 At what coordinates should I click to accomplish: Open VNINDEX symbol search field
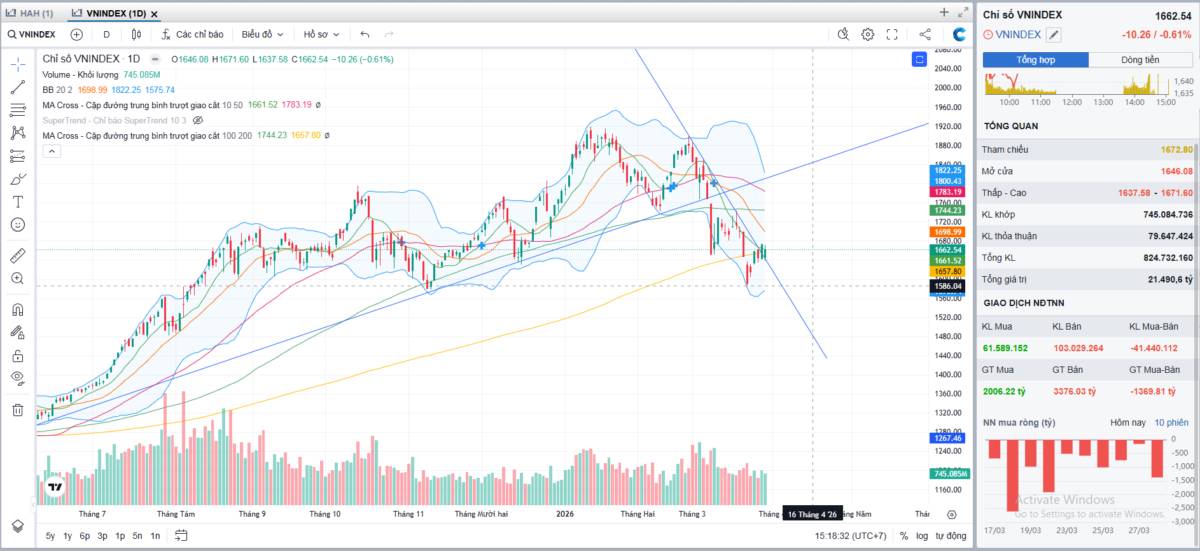(x=32, y=34)
